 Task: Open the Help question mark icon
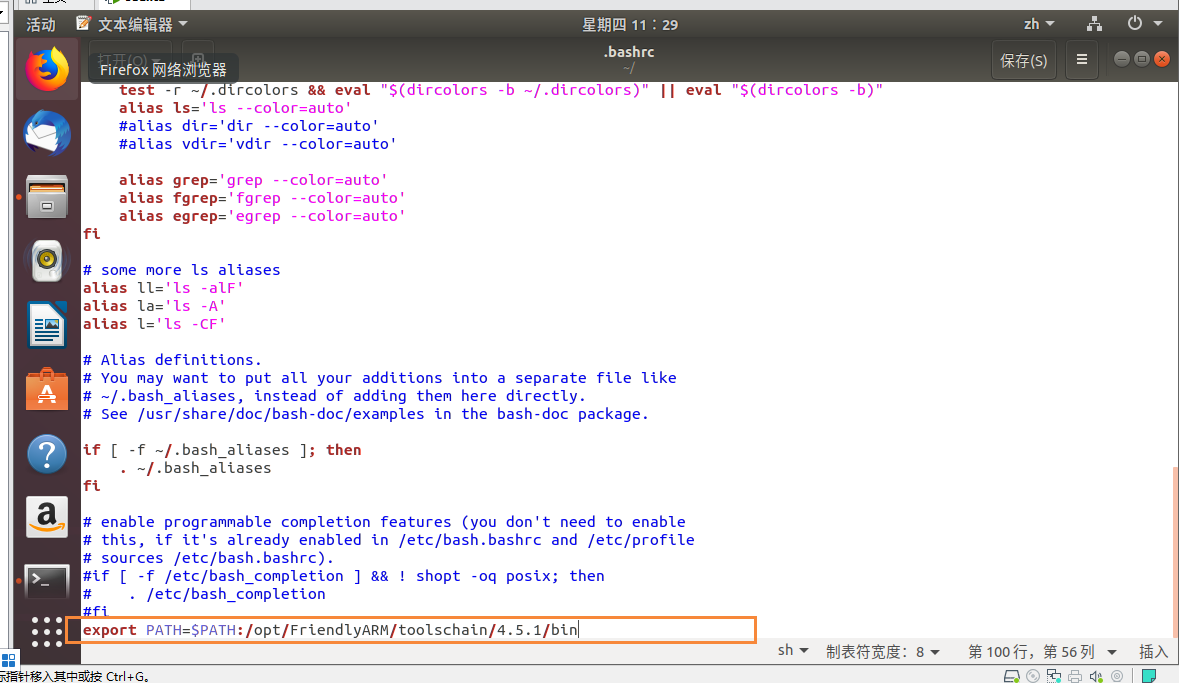(x=47, y=454)
